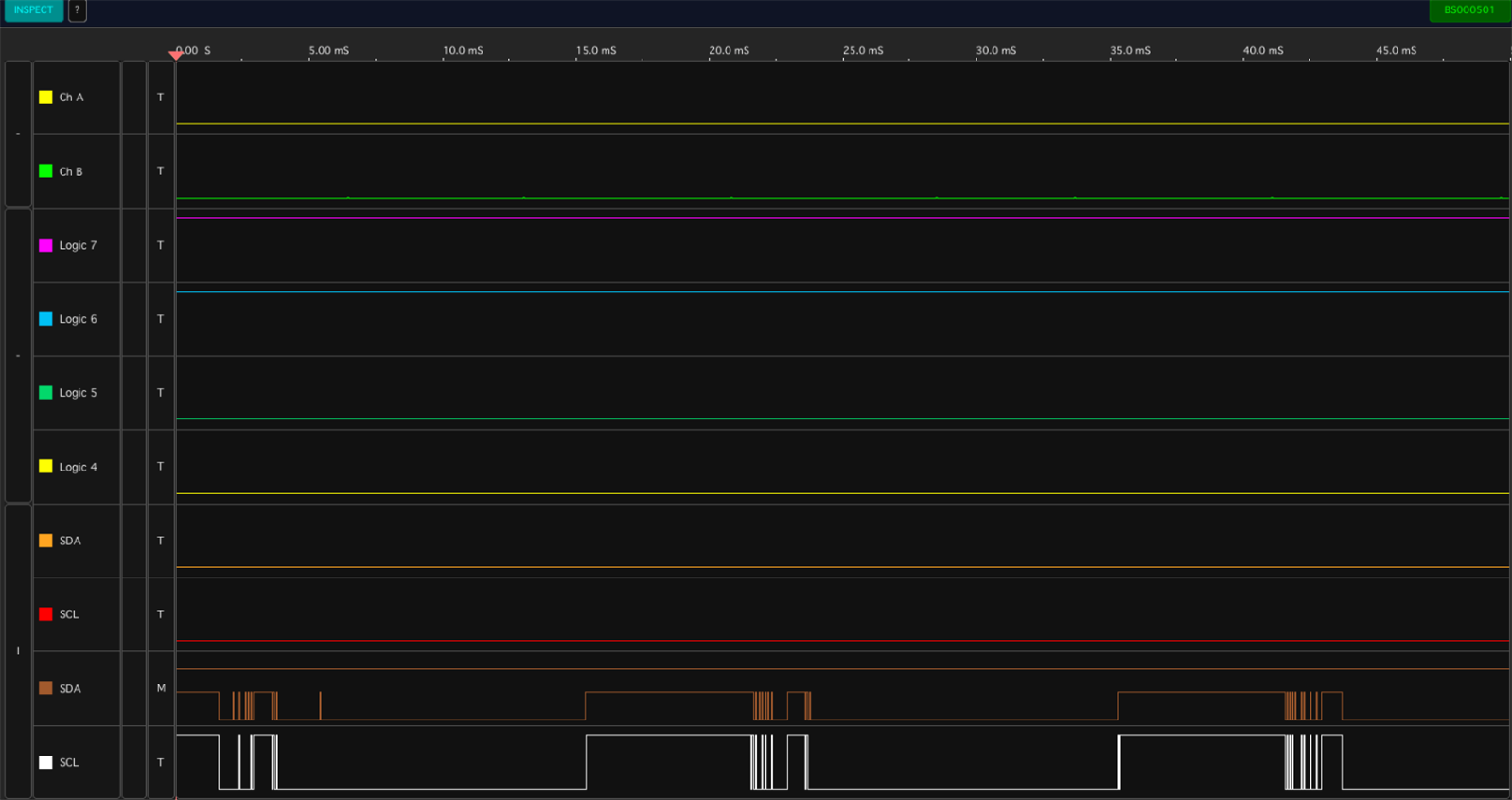Click the magenta Logic 7 color swatch
Image resolution: width=1512 pixels, height=800 pixels.
coord(45,245)
